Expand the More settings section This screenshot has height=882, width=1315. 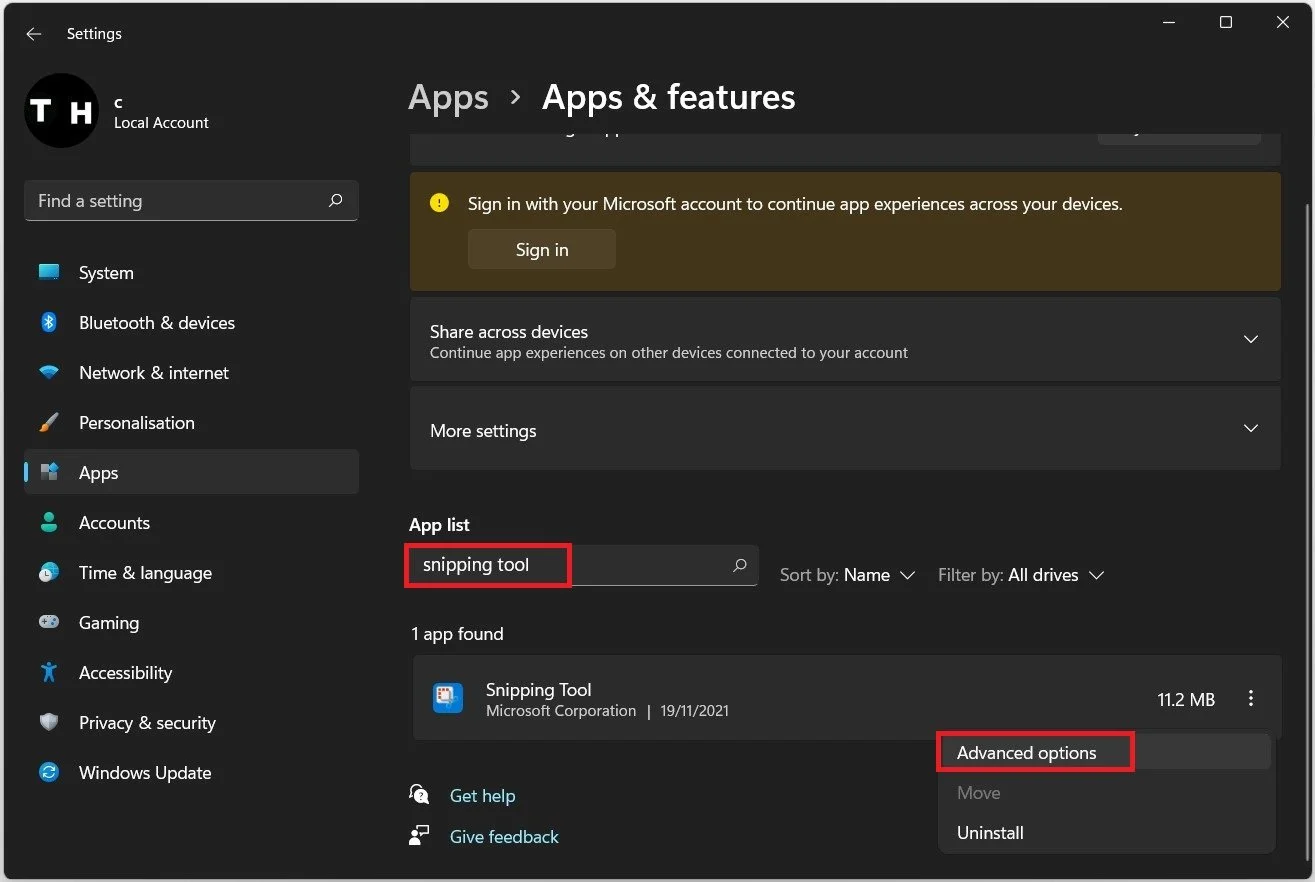(1250, 429)
